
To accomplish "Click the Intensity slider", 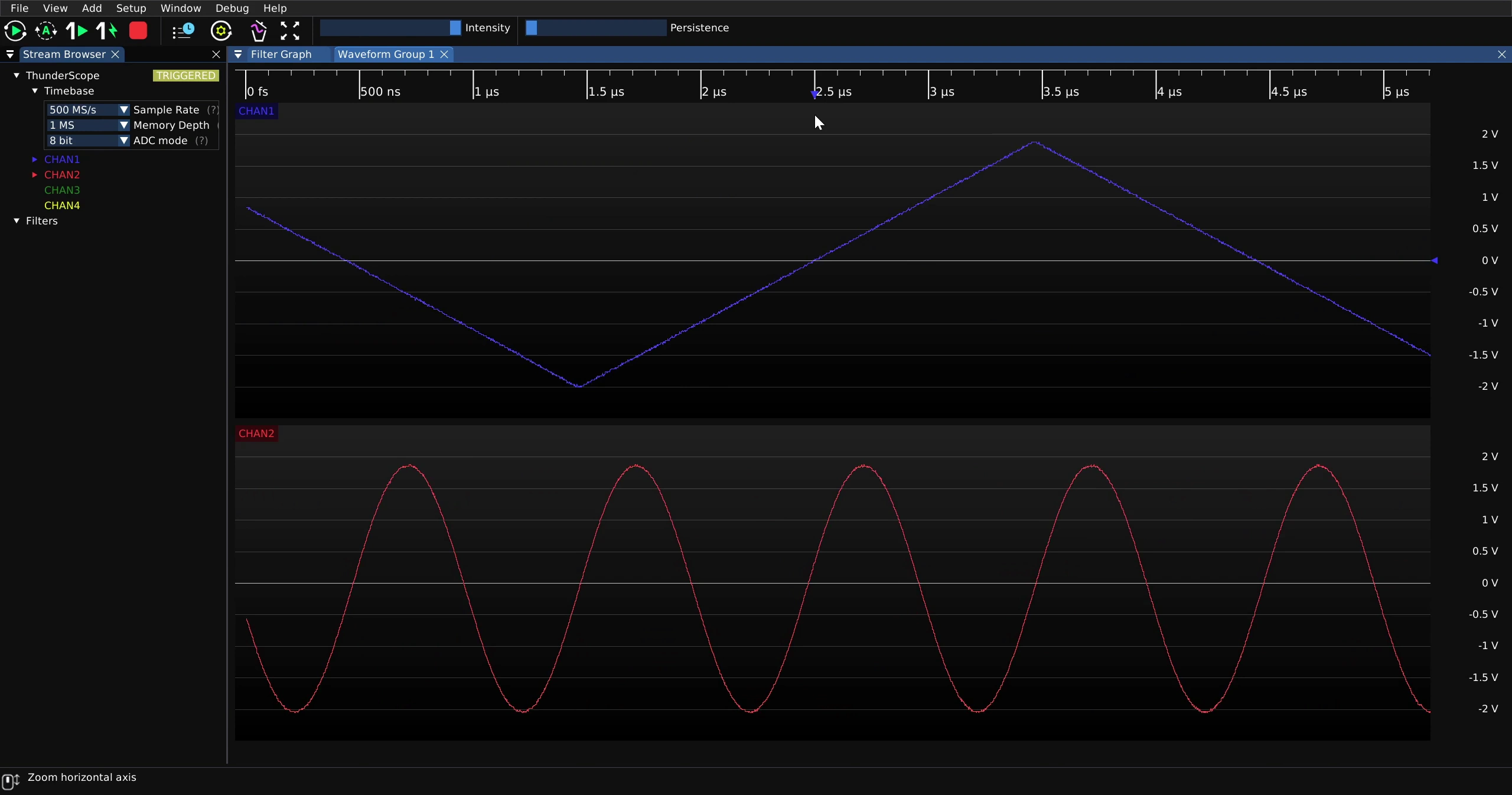I will pyautogui.click(x=390, y=28).
